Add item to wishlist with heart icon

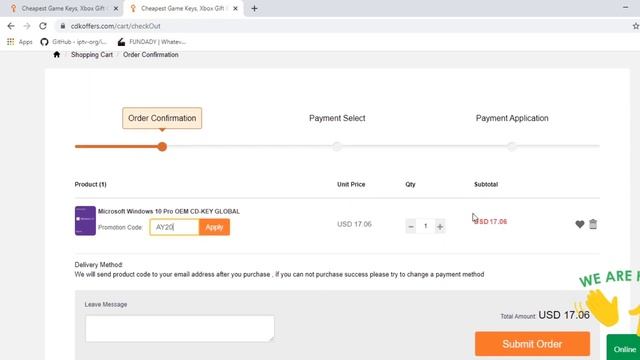[x=580, y=224]
